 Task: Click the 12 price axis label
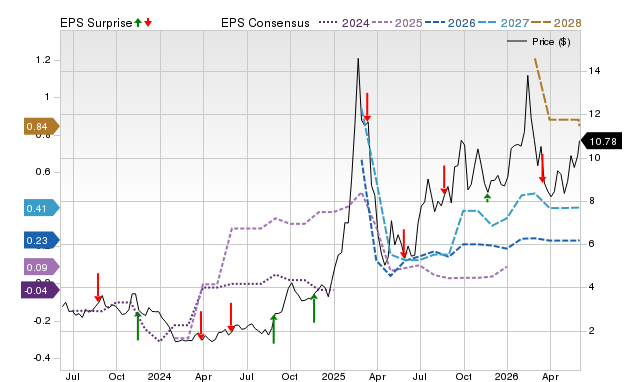point(594,114)
